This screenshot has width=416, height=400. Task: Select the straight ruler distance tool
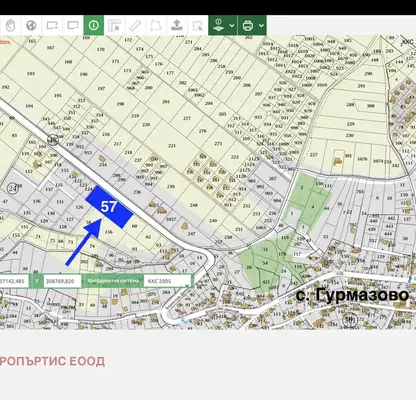(x=135, y=25)
